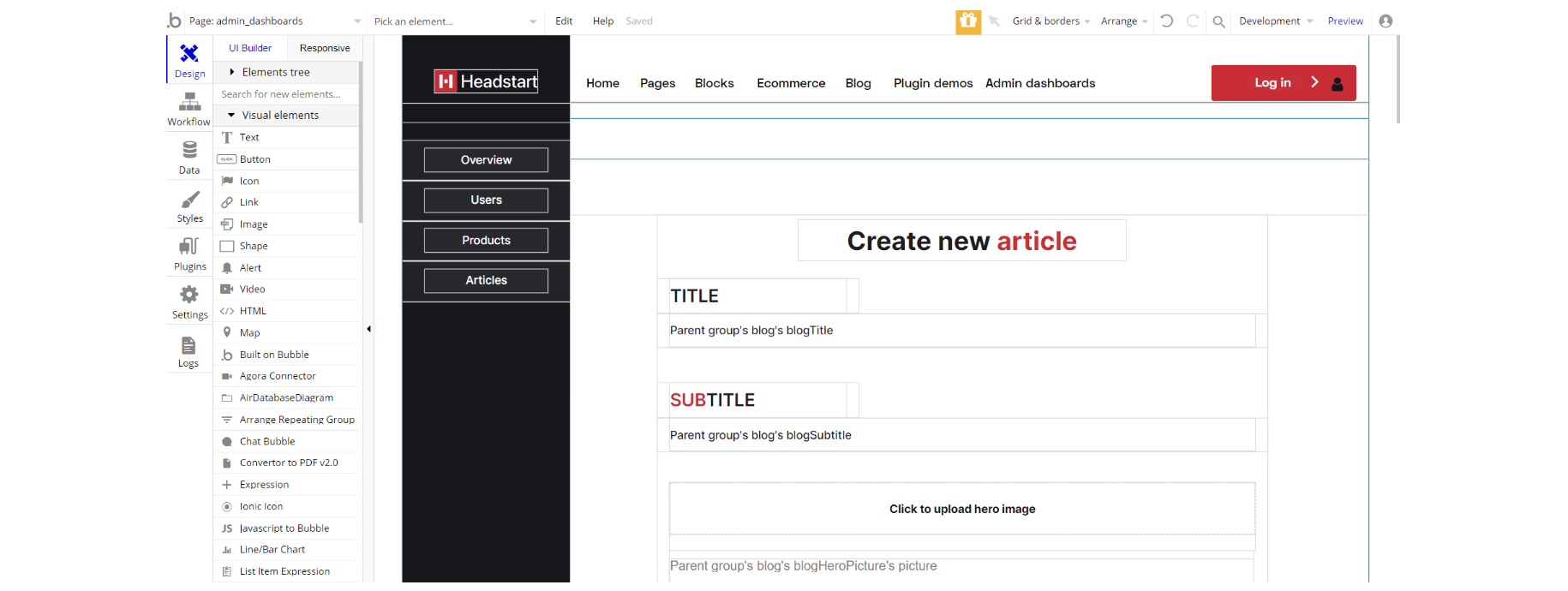Click the redo arrow icon

tap(1193, 21)
